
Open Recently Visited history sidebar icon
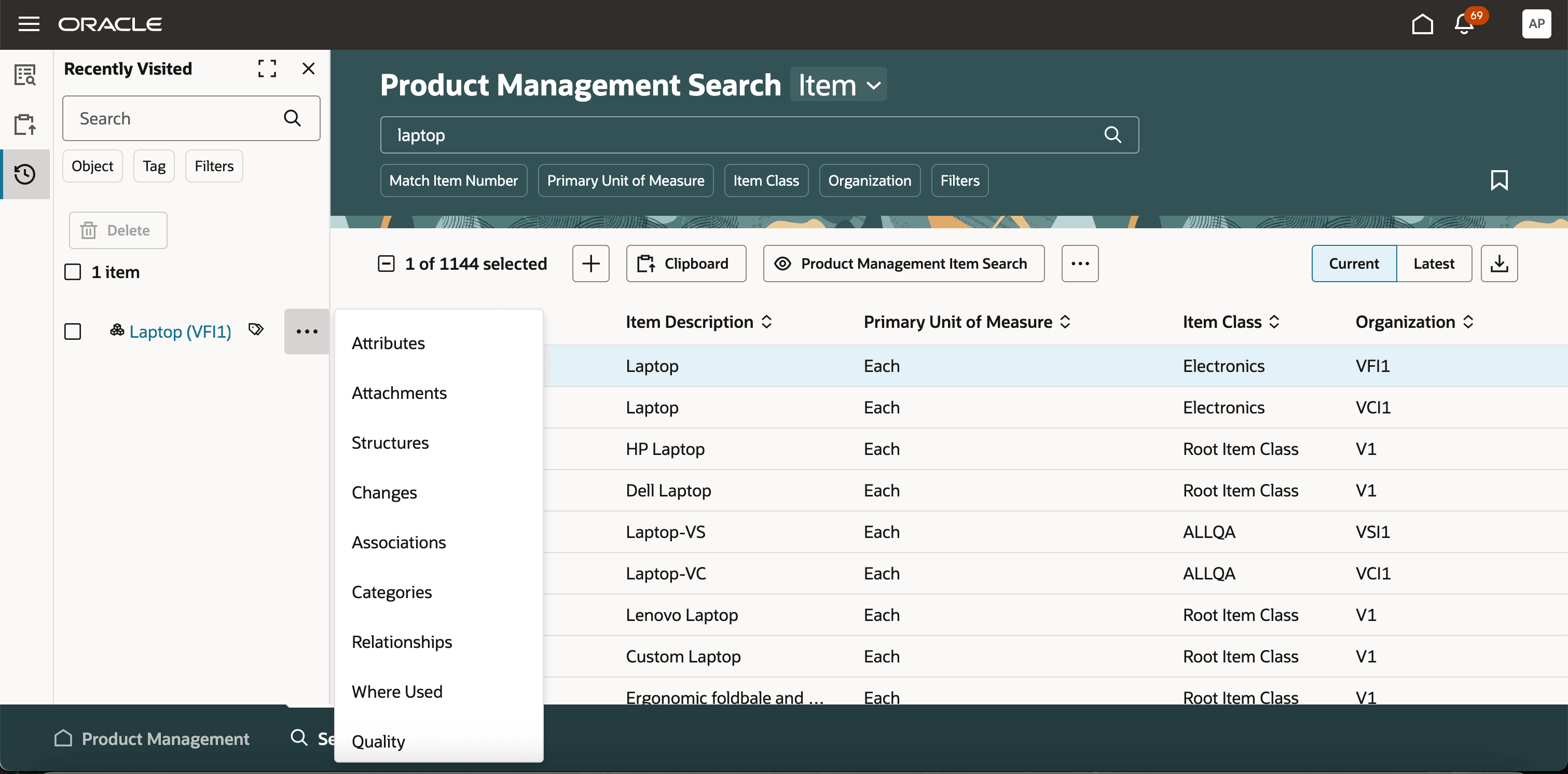pyautogui.click(x=25, y=175)
